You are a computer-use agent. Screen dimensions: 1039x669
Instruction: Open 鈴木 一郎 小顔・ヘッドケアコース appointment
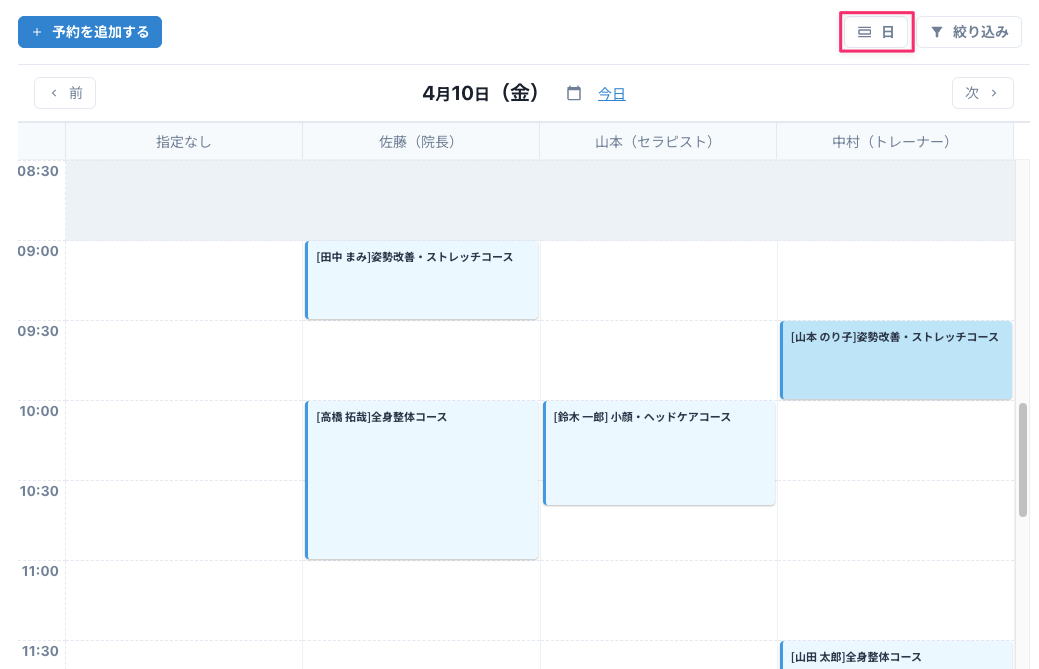[x=659, y=453]
